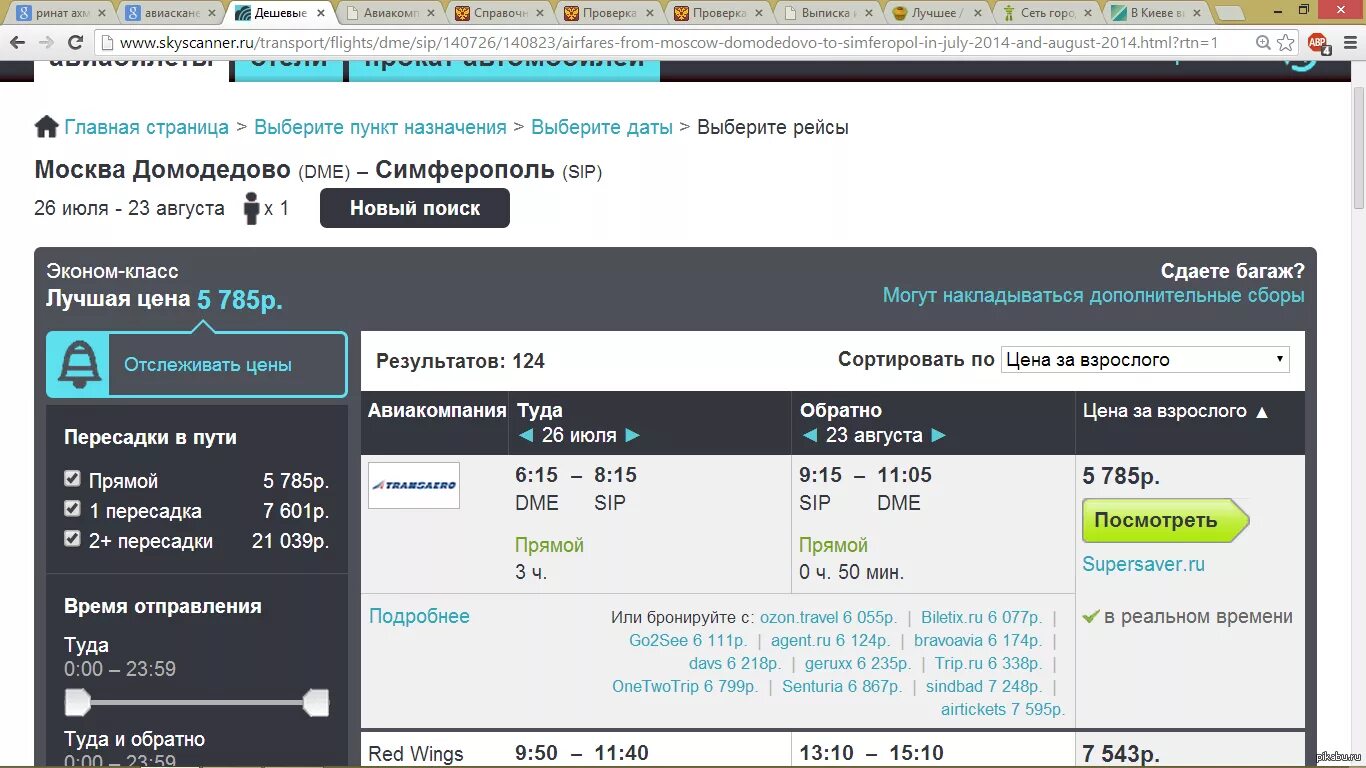Screen dimensions: 1366x768
Task: Open Выберите пункт назначения breadcrumb link
Action: click(380, 127)
